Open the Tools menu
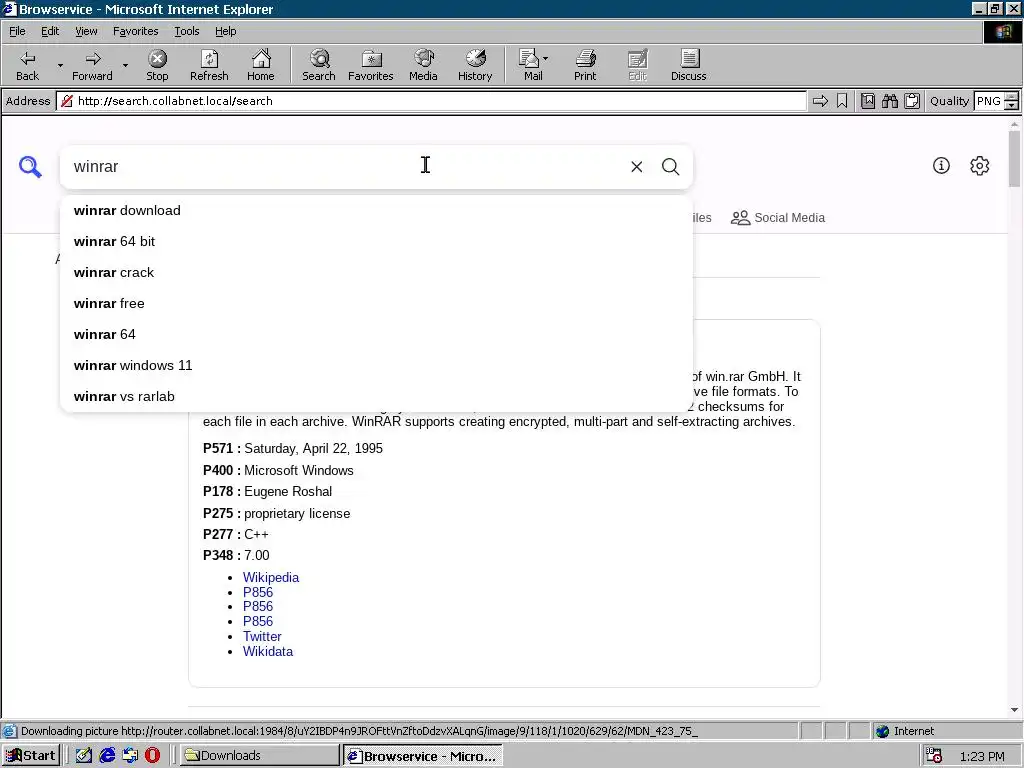This screenshot has height=768, width=1024. click(x=186, y=31)
